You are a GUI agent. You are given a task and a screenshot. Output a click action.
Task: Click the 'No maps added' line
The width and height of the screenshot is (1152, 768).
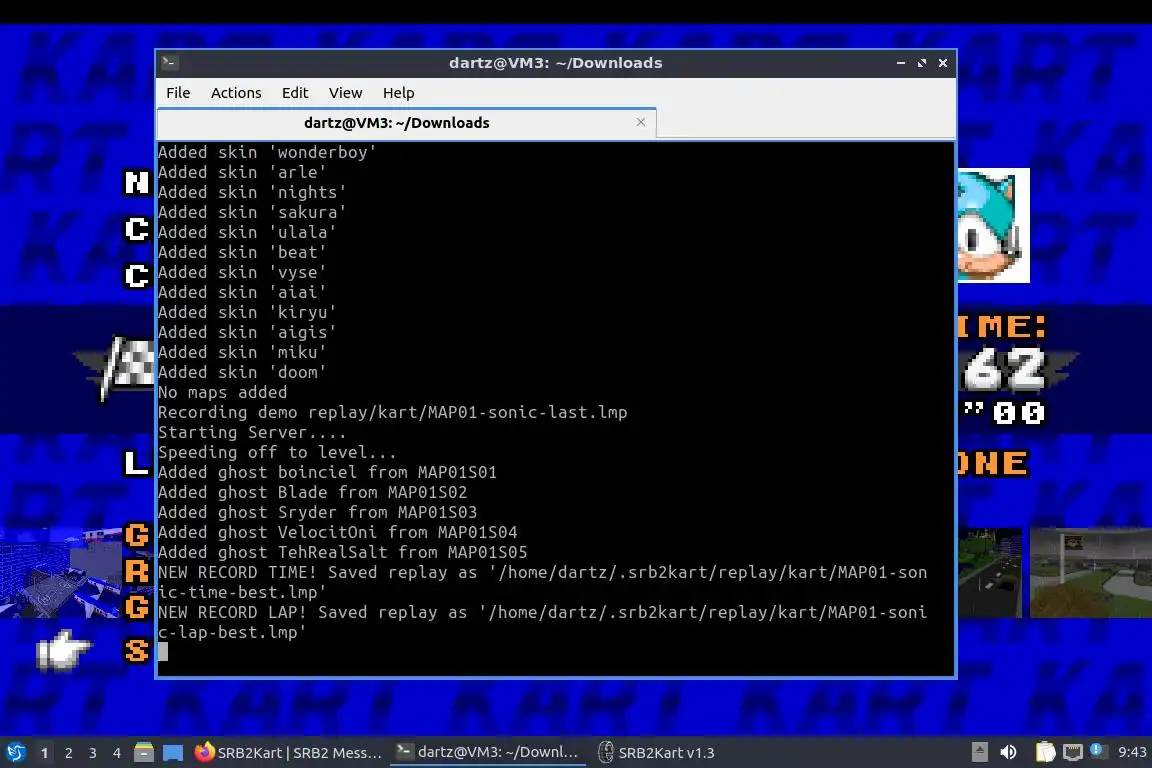pos(223,392)
